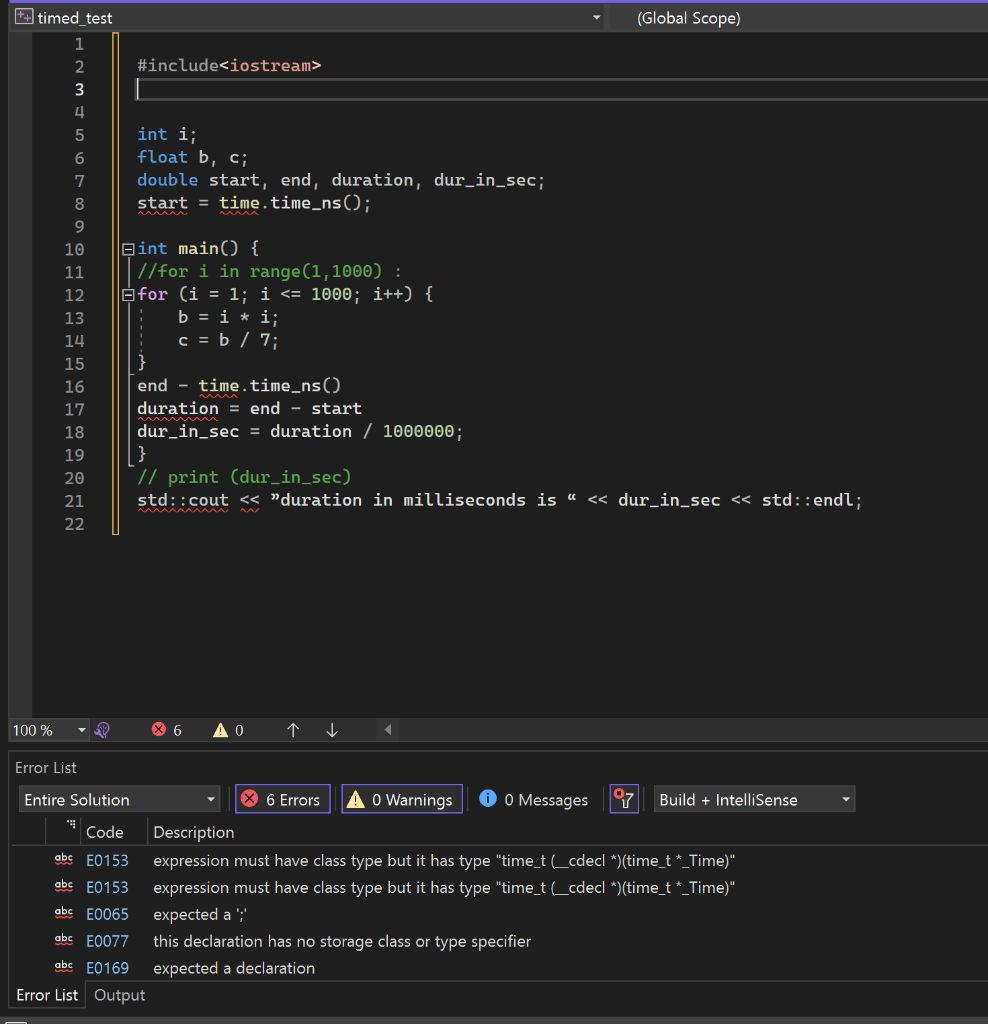Click the warning triangle icon in editor footer
Viewport: 988px width, 1024px height.
pos(221,730)
